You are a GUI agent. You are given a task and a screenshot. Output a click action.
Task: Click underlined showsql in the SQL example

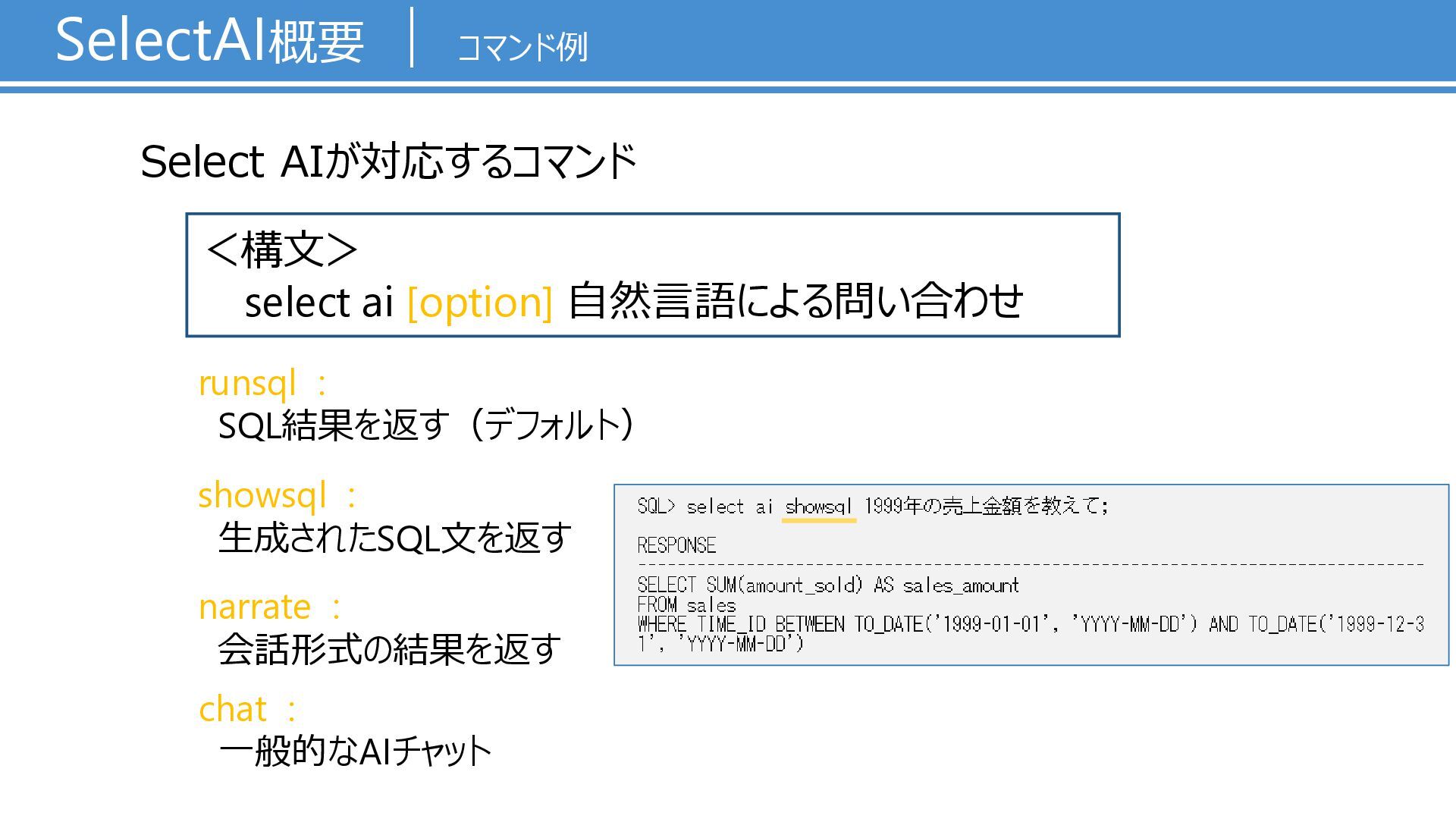point(819,507)
